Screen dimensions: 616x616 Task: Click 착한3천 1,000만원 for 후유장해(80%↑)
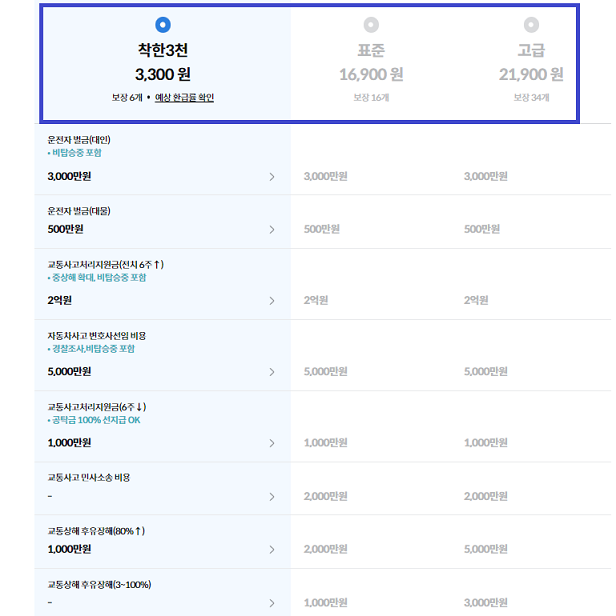(x=70, y=549)
